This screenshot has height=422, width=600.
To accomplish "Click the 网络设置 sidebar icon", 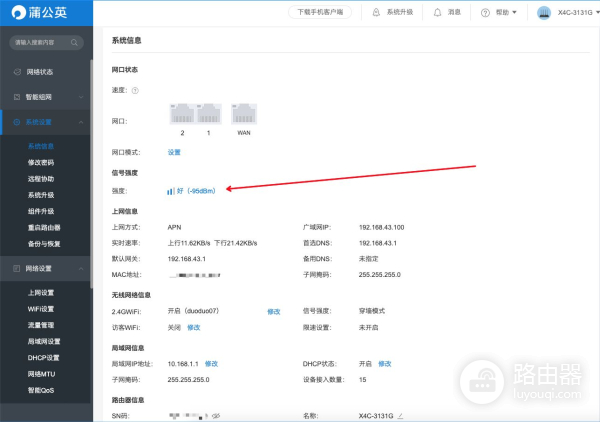I will coord(17,269).
